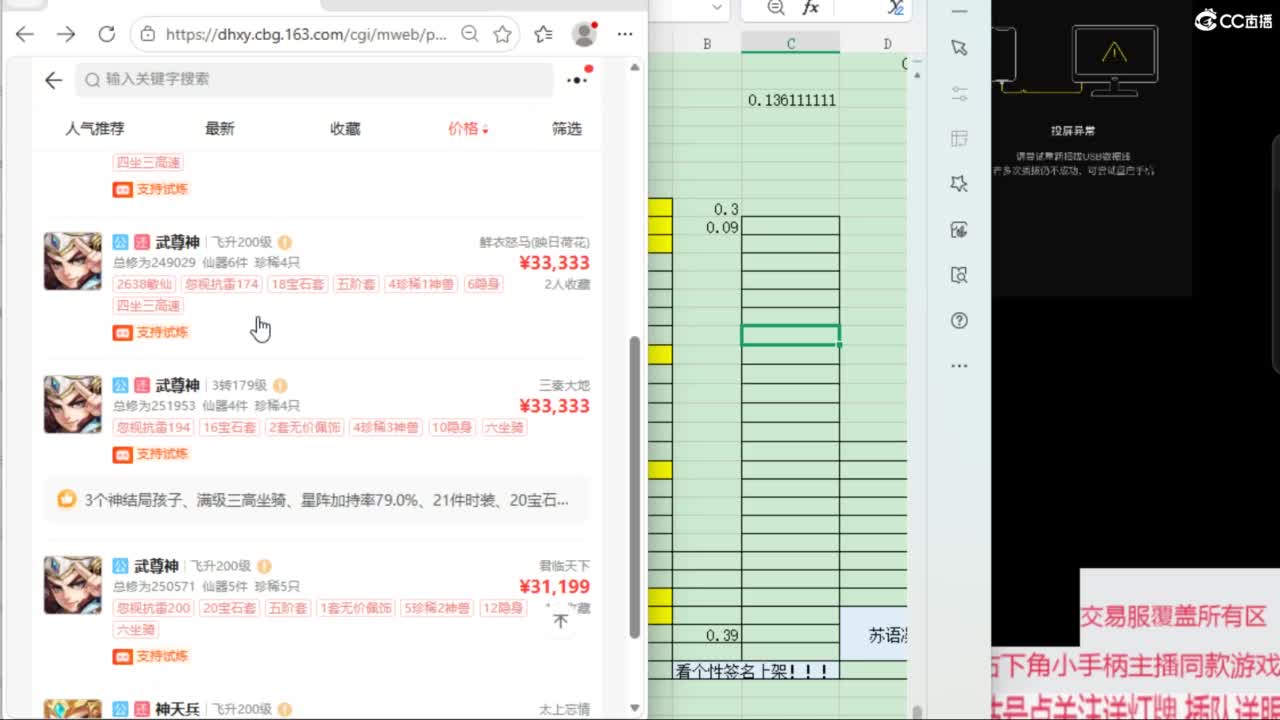Click the table layout icon in side panel
This screenshot has height=720, width=1280.
[x=959, y=138]
